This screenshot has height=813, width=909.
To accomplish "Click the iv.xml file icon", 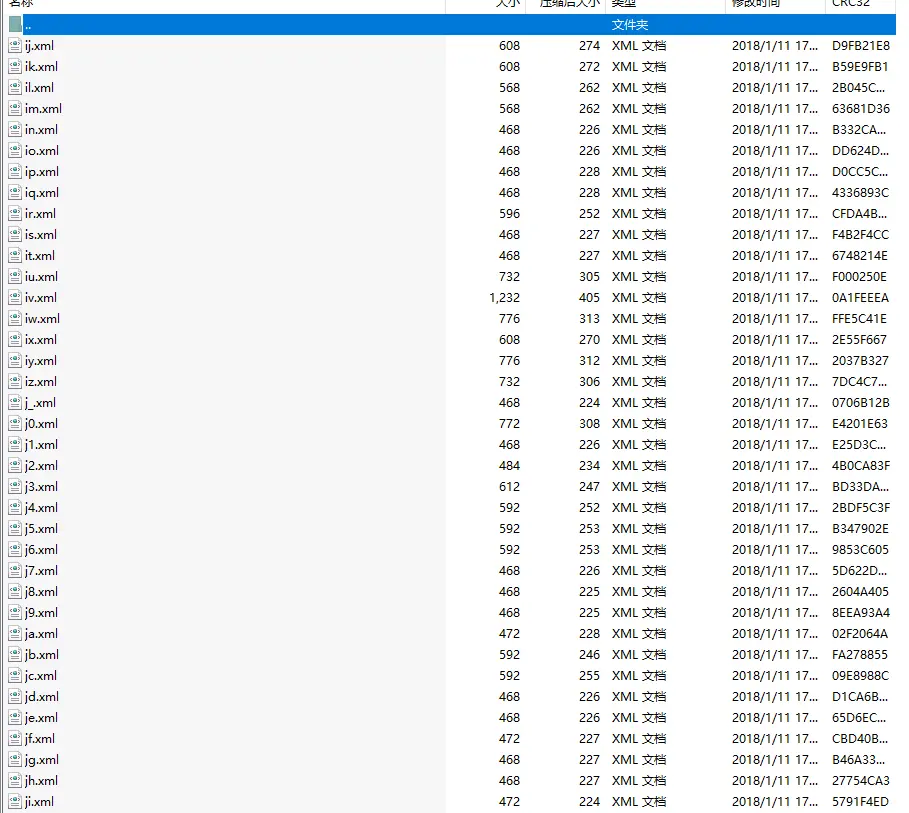I will (x=15, y=297).
